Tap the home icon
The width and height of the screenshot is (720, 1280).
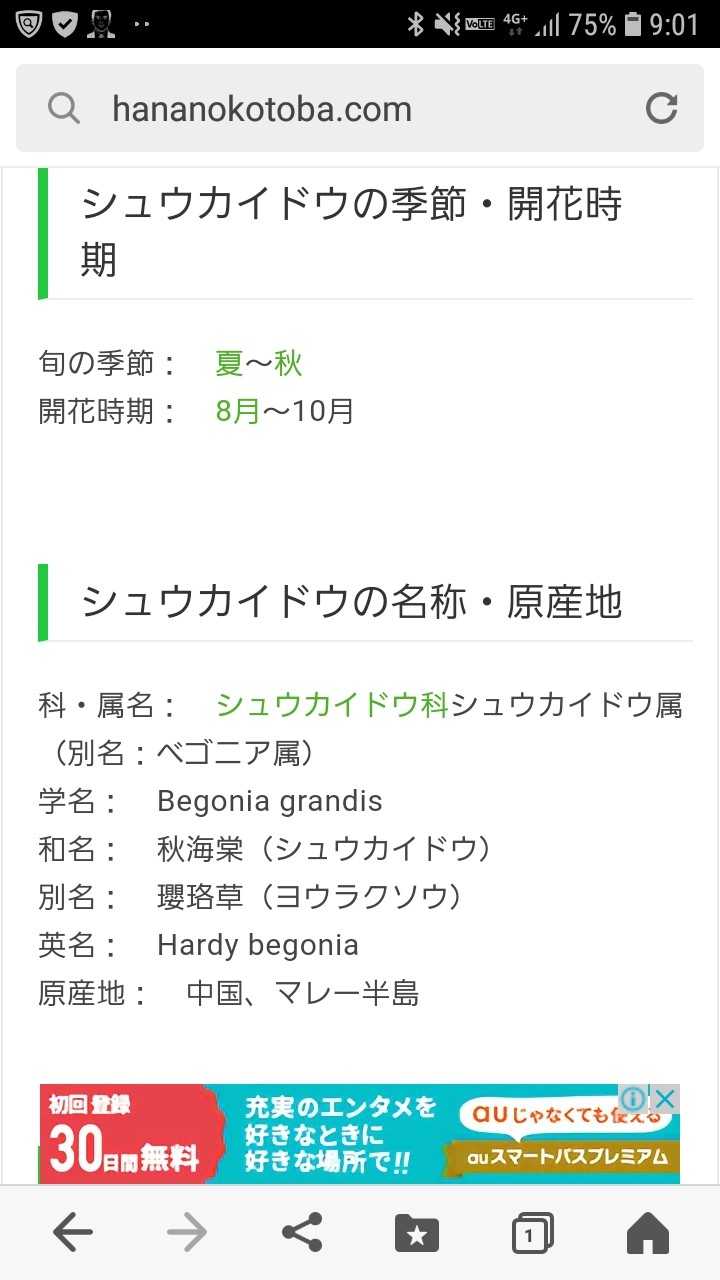647,1233
